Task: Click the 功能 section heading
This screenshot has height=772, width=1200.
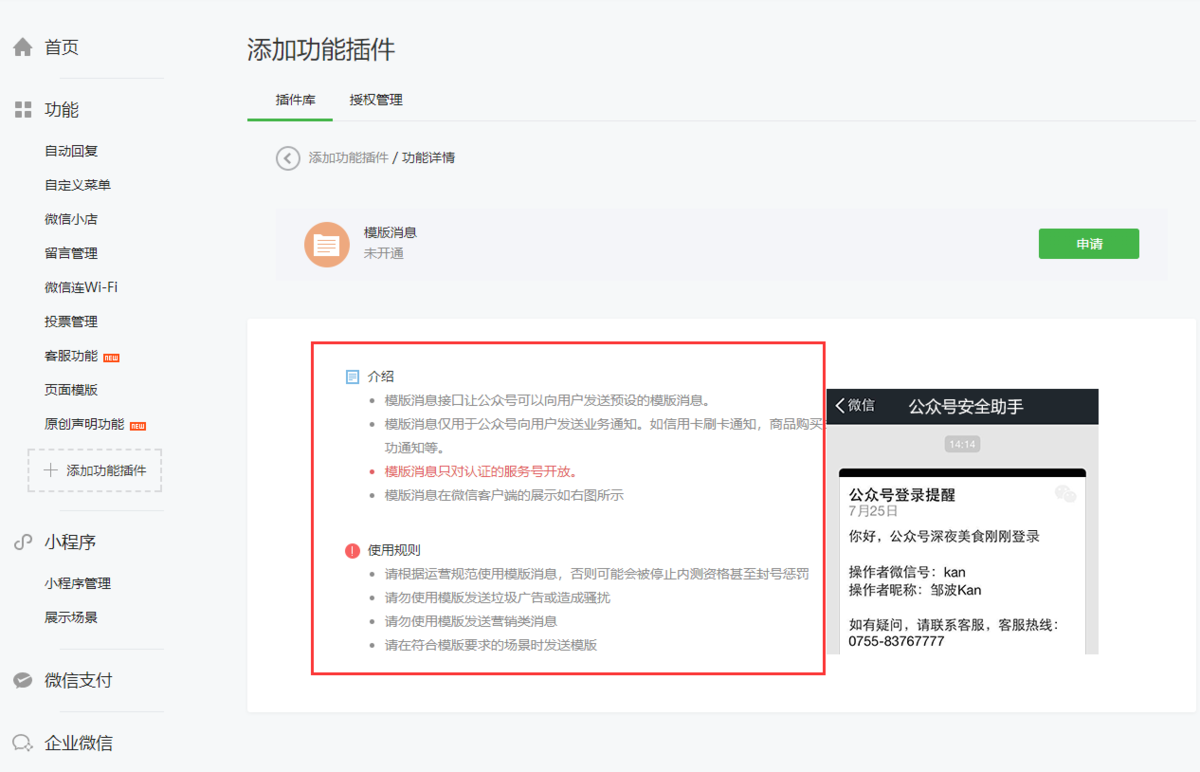Action: click(61, 110)
